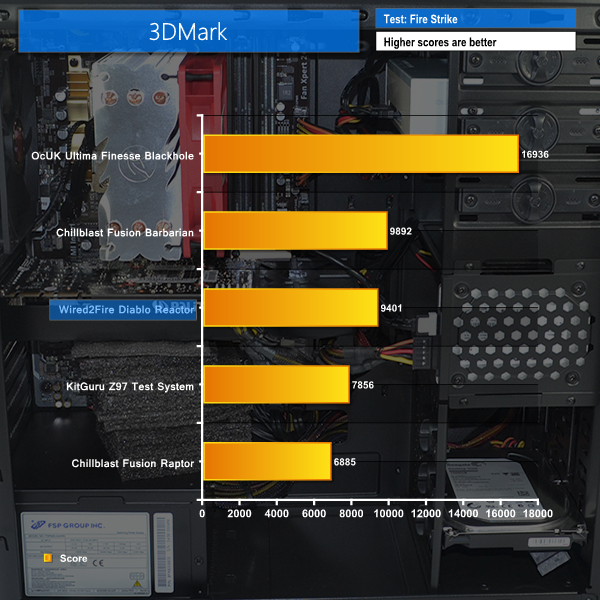
Task: Click the 9401 score value
Action: pyautogui.click(x=391, y=308)
